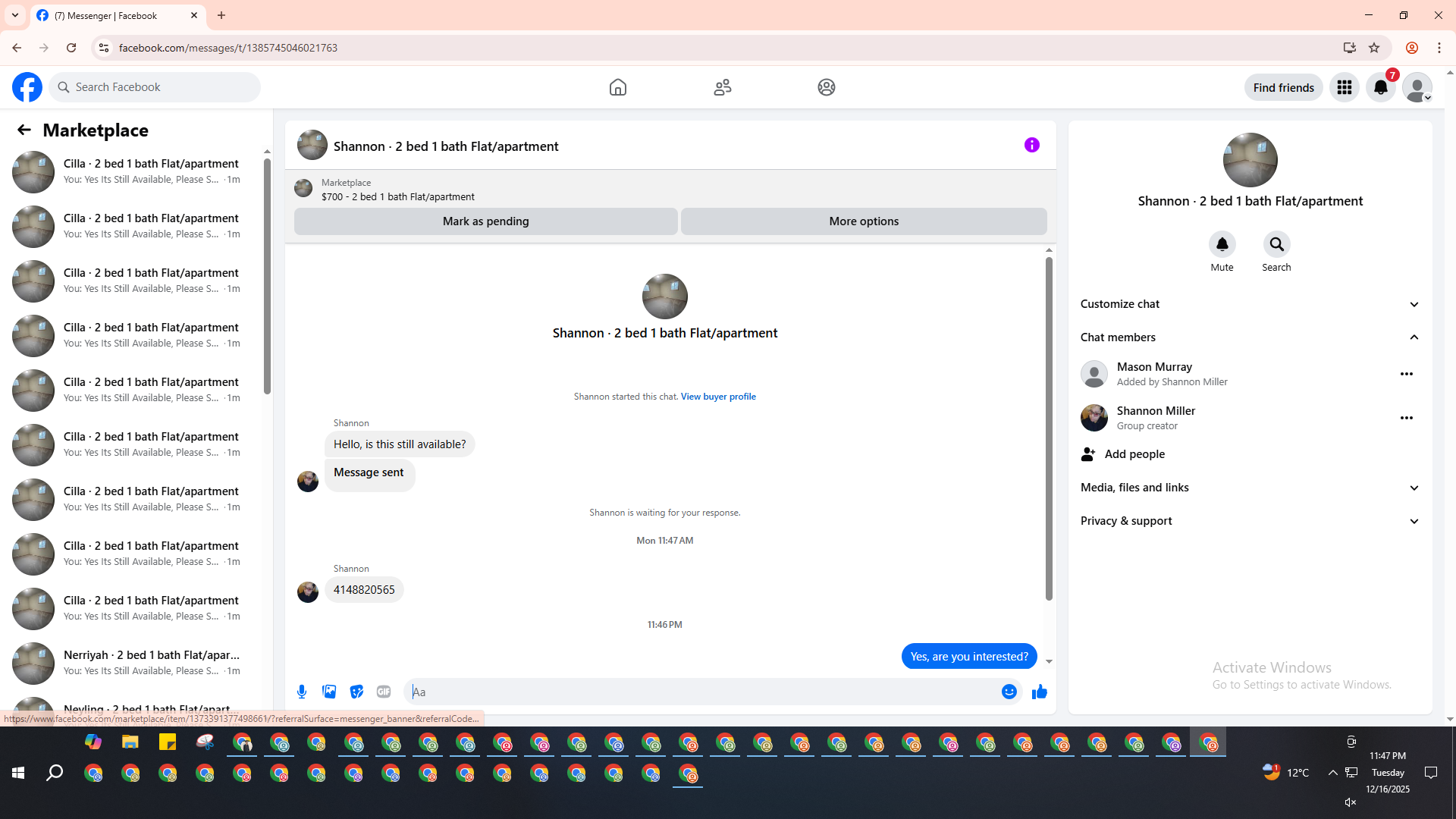The height and width of the screenshot is (819, 1456).
Task: Search in conversation magnifier icon
Action: tap(1277, 244)
